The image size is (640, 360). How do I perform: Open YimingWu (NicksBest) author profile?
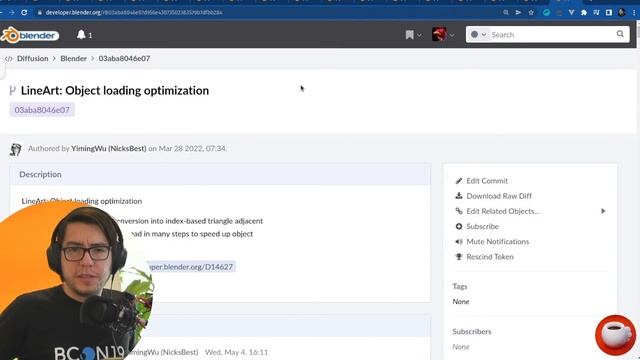(109, 149)
